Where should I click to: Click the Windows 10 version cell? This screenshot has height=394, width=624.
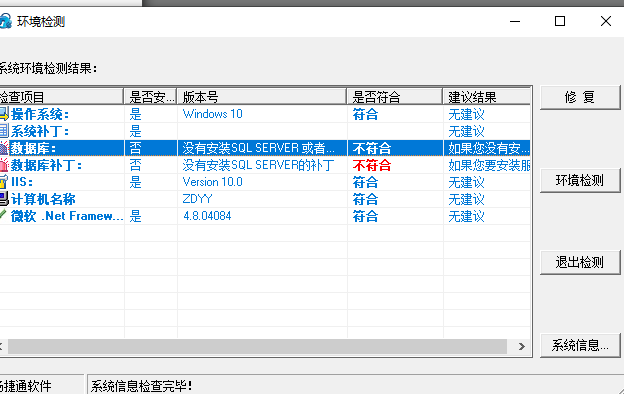pos(213,114)
